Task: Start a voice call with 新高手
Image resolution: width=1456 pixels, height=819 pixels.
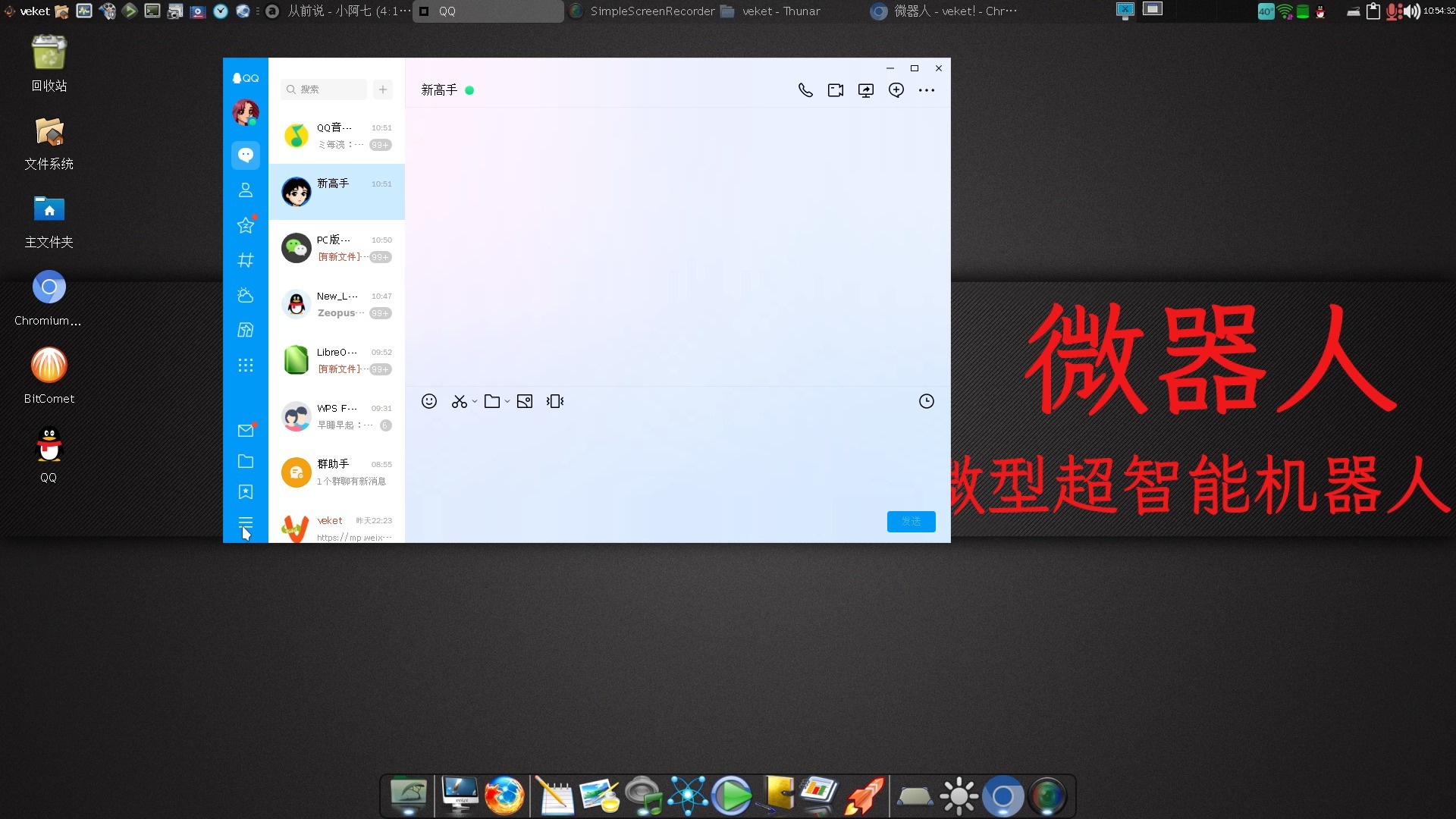Action: tap(805, 90)
